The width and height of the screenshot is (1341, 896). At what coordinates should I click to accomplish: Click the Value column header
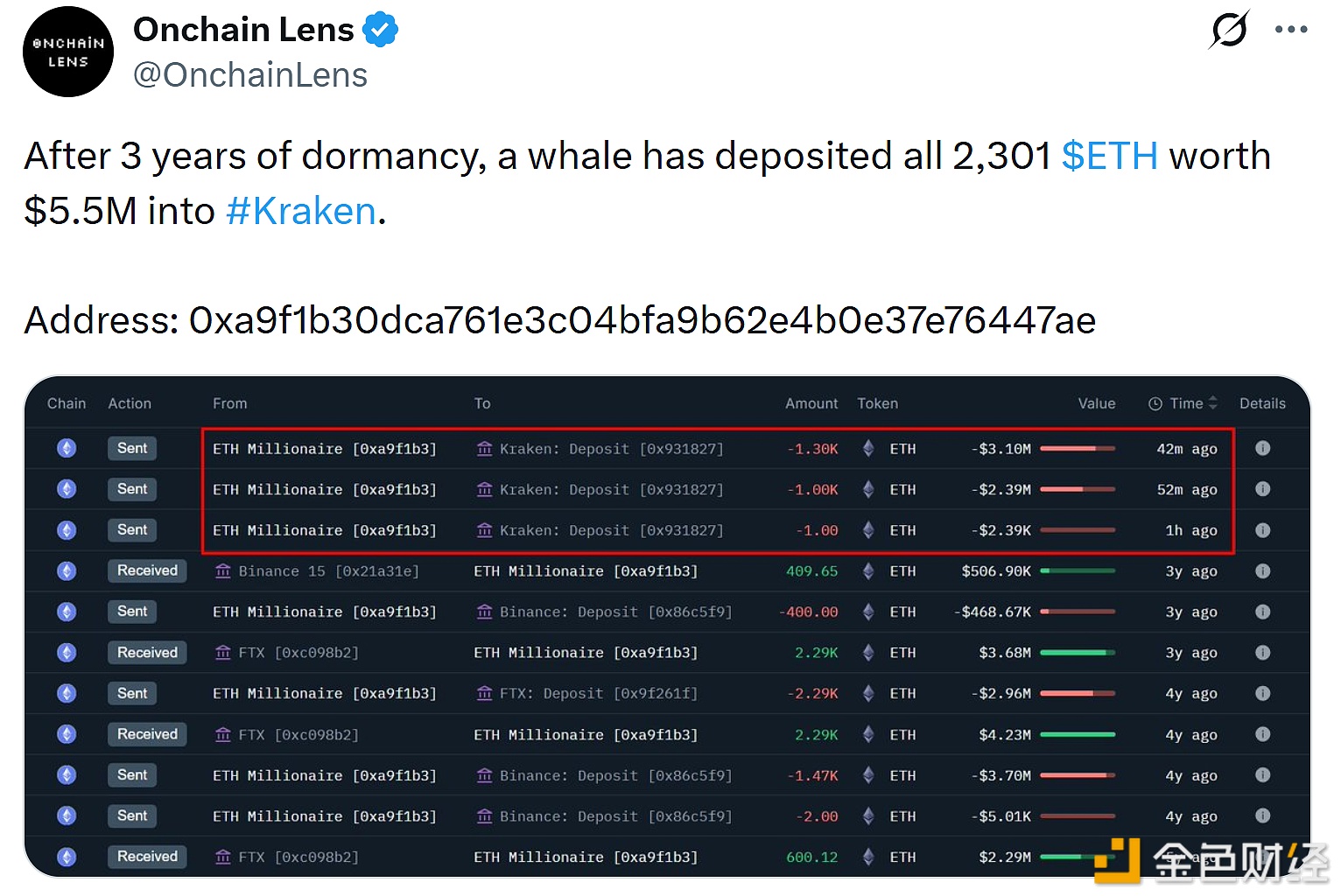1096,403
